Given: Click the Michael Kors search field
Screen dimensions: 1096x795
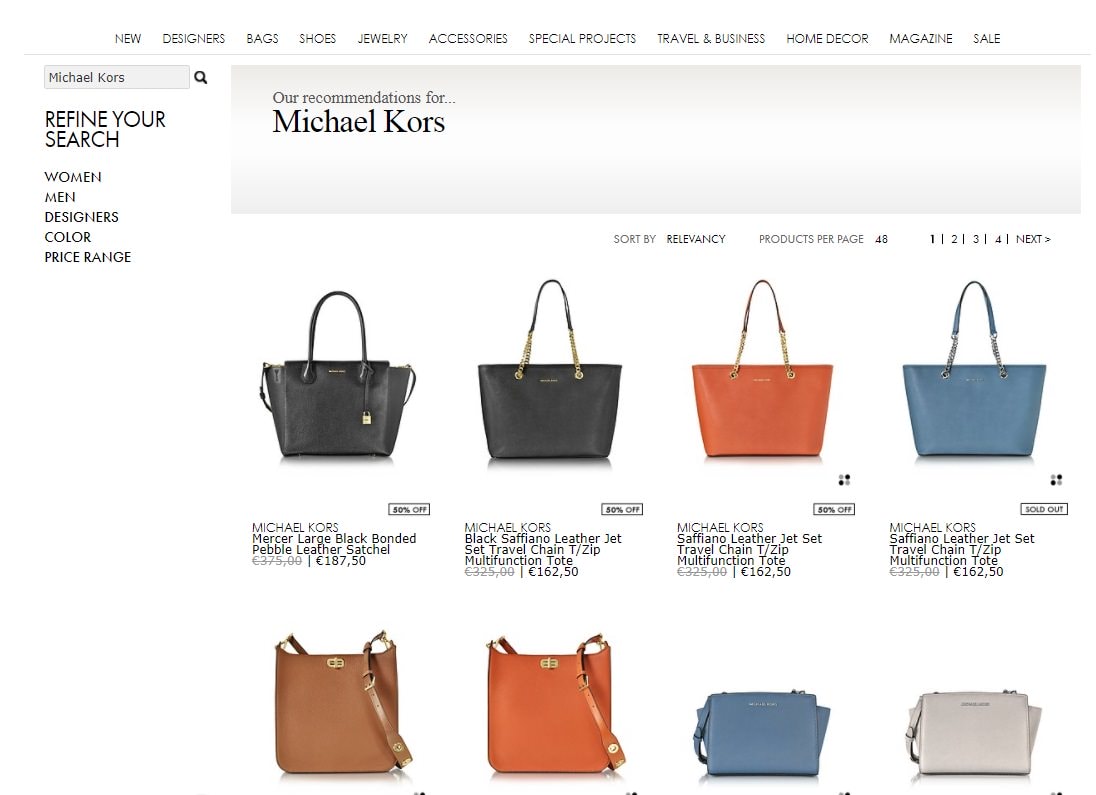Looking at the screenshot, I should 117,77.
